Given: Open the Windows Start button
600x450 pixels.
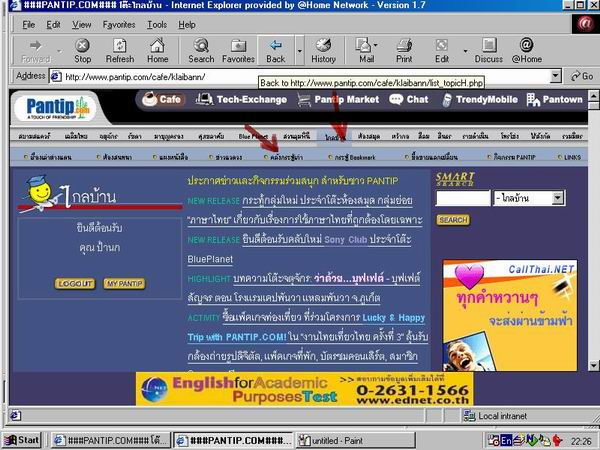Looking at the screenshot, I should coord(21,440).
